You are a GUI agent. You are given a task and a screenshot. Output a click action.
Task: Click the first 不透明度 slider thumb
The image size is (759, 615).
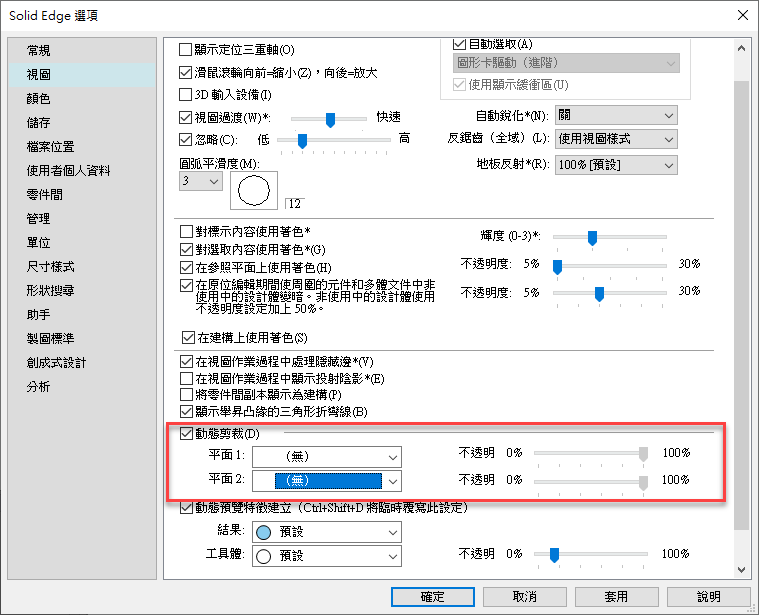[x=557, y=267]
